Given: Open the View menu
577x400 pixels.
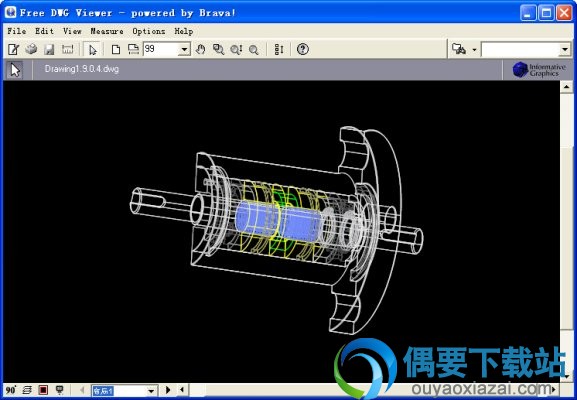Looking at the screenshot, I should tap(72, 31).
